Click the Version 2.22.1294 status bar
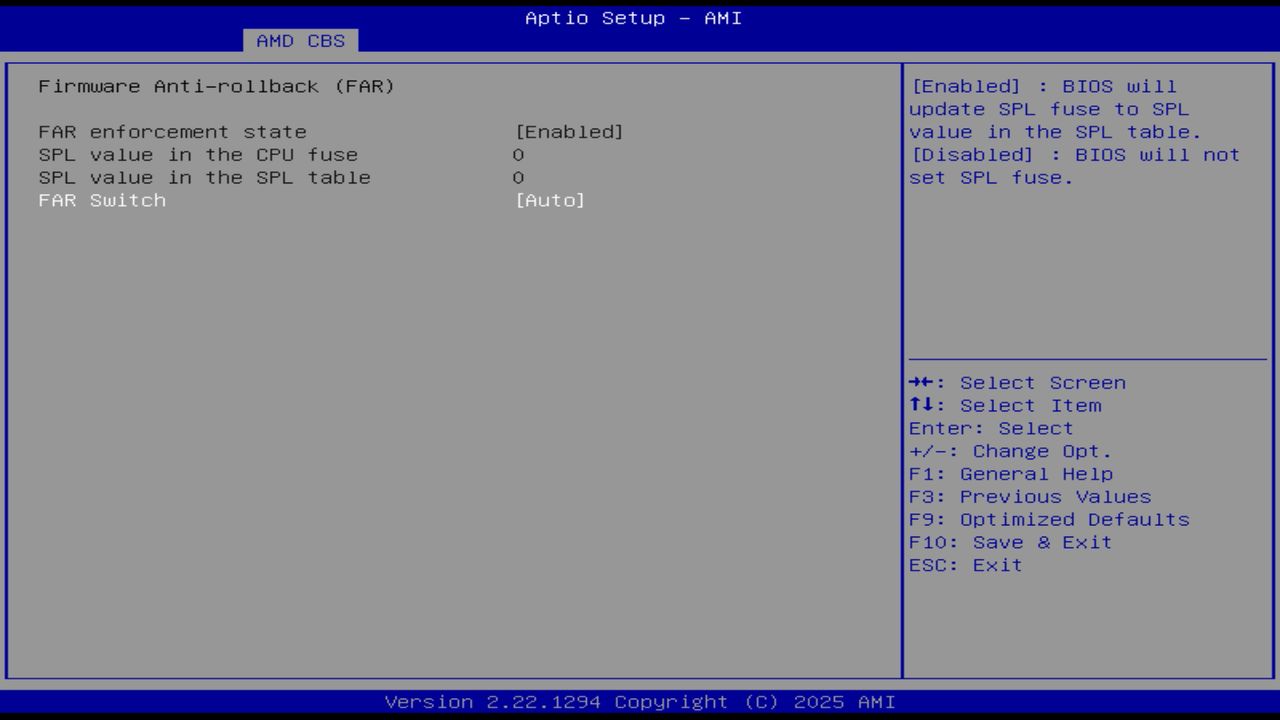The width and height of the screenshot is (1280, 720). [x=640, y=702]
